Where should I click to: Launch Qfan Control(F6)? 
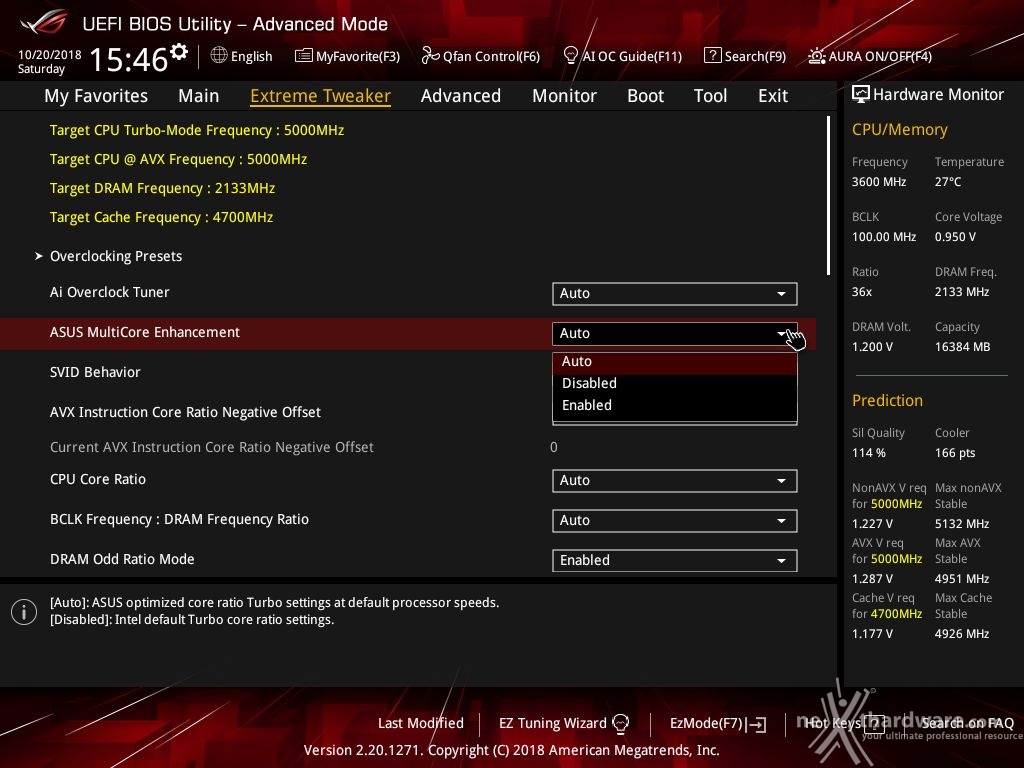tap(481, 56)
